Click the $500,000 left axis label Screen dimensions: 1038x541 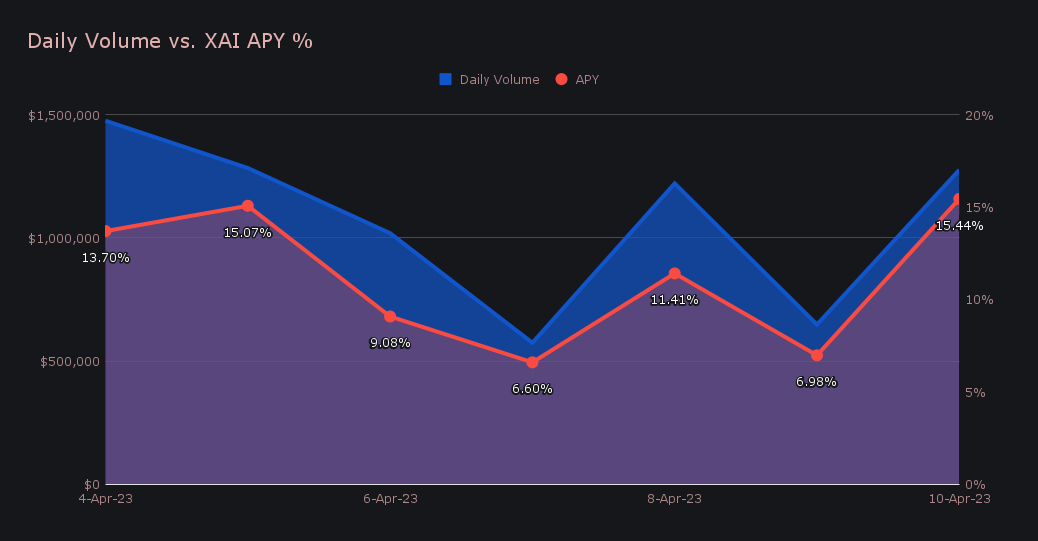(x=70, y=362)
